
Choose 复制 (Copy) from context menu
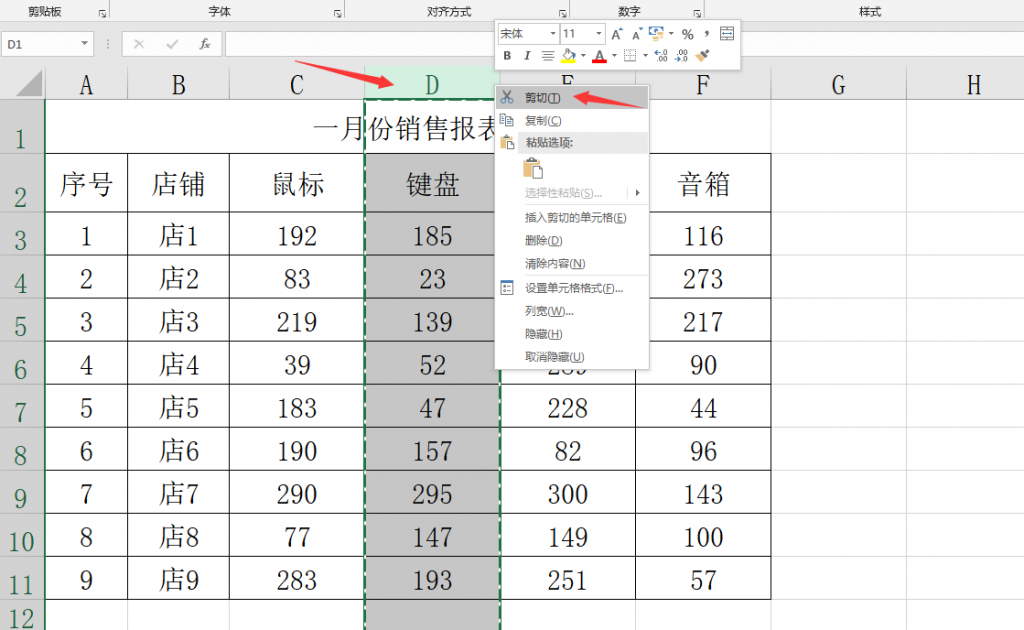(543, 120)
